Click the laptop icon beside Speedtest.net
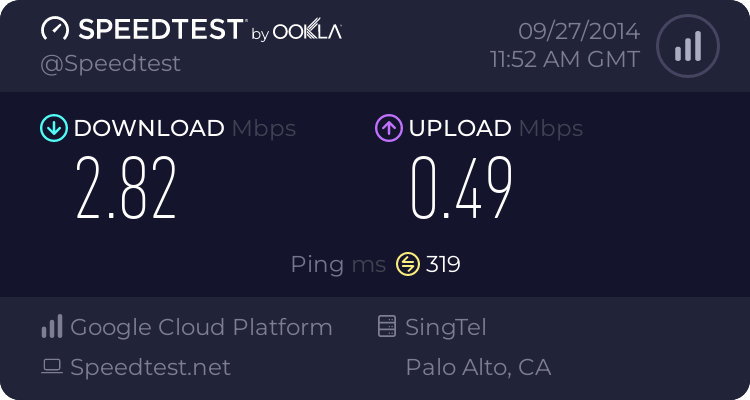Screen dimensions: 750x400 (52, 367)
